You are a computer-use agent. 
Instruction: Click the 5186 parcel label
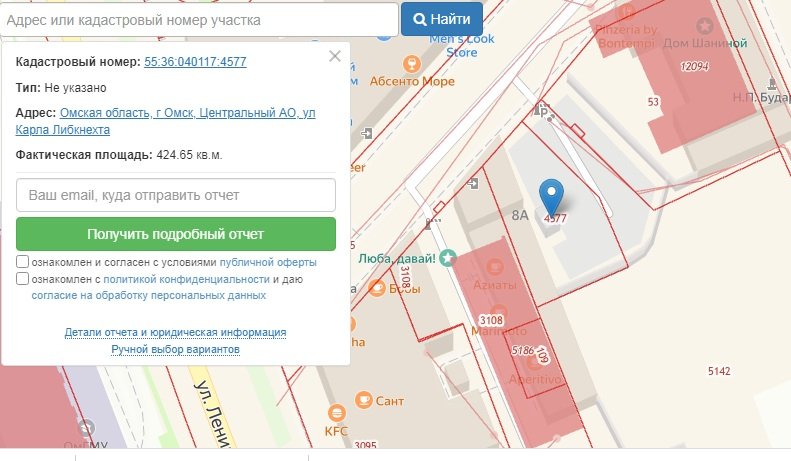coord(523,350)
